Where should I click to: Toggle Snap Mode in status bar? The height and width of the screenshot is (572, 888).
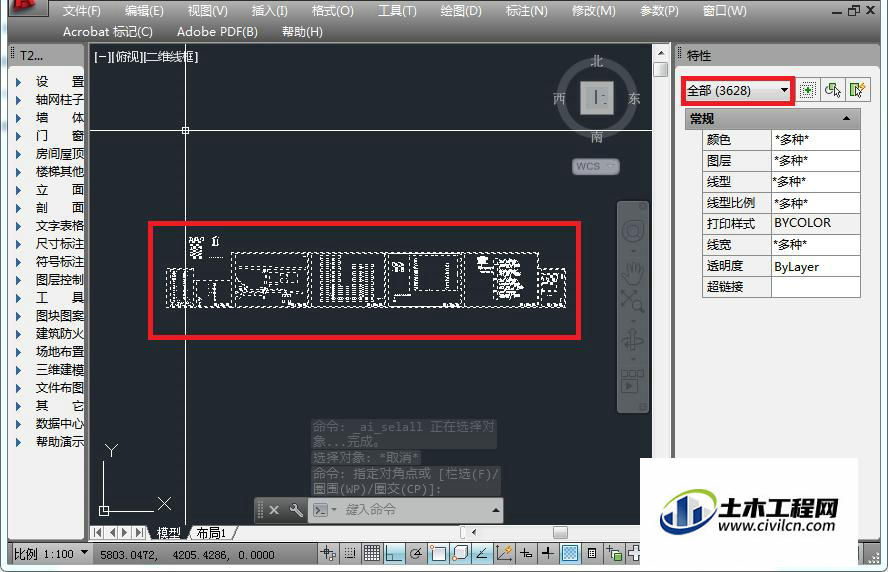350,553
